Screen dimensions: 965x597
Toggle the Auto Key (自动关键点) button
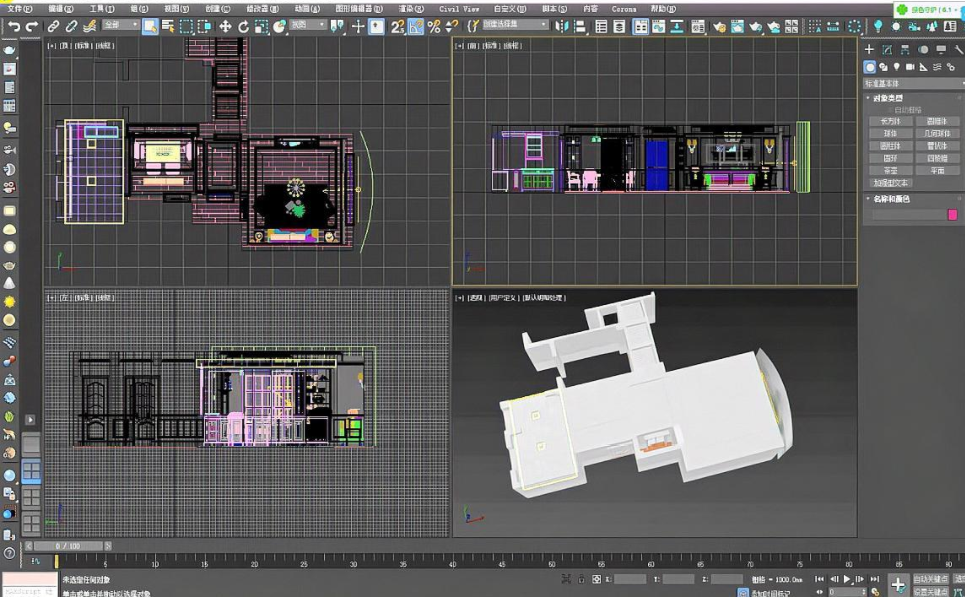pos(932,579)
